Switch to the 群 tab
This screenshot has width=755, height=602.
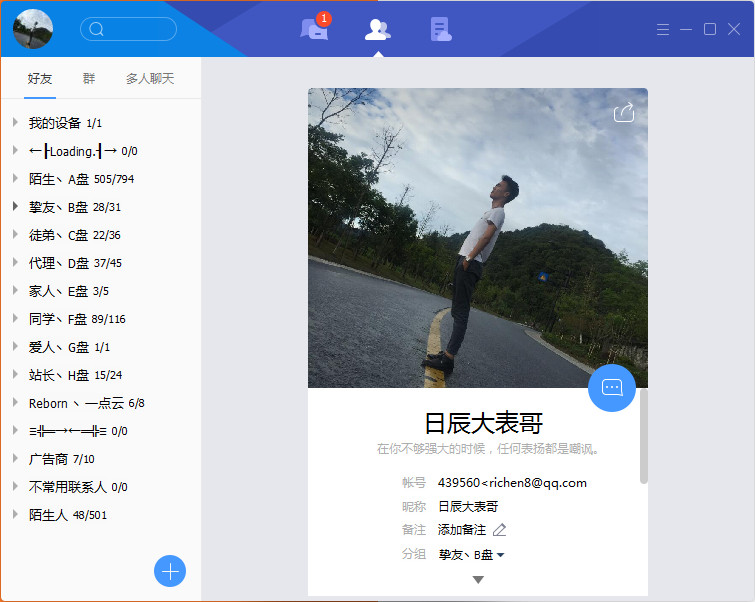click(x=89, y=78)
